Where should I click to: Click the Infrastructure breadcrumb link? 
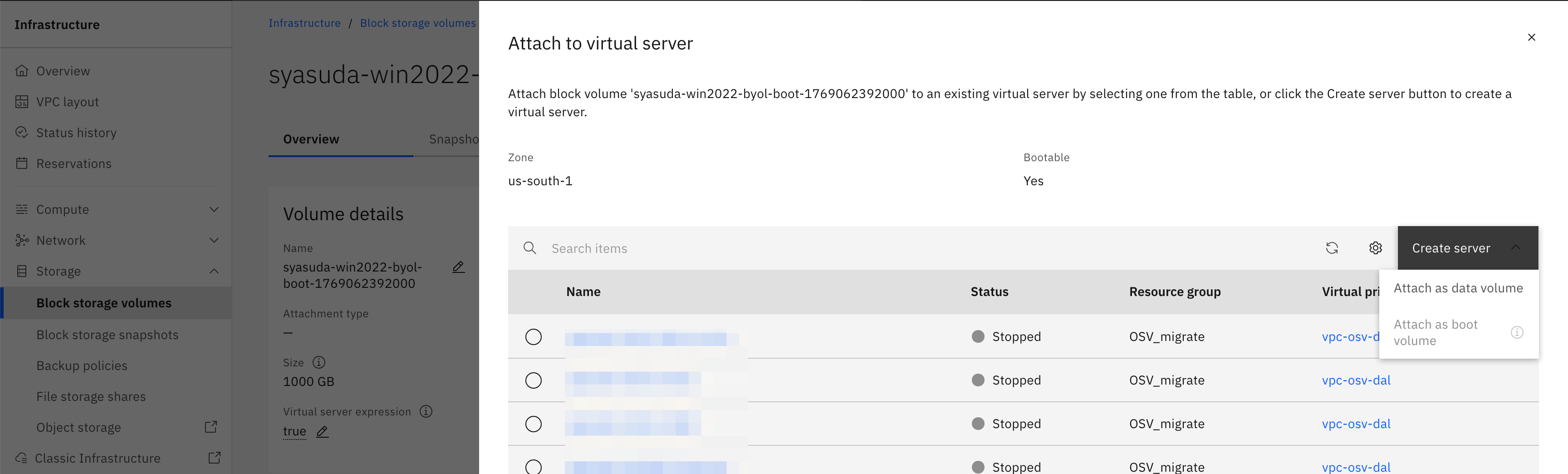coord(304,23)
